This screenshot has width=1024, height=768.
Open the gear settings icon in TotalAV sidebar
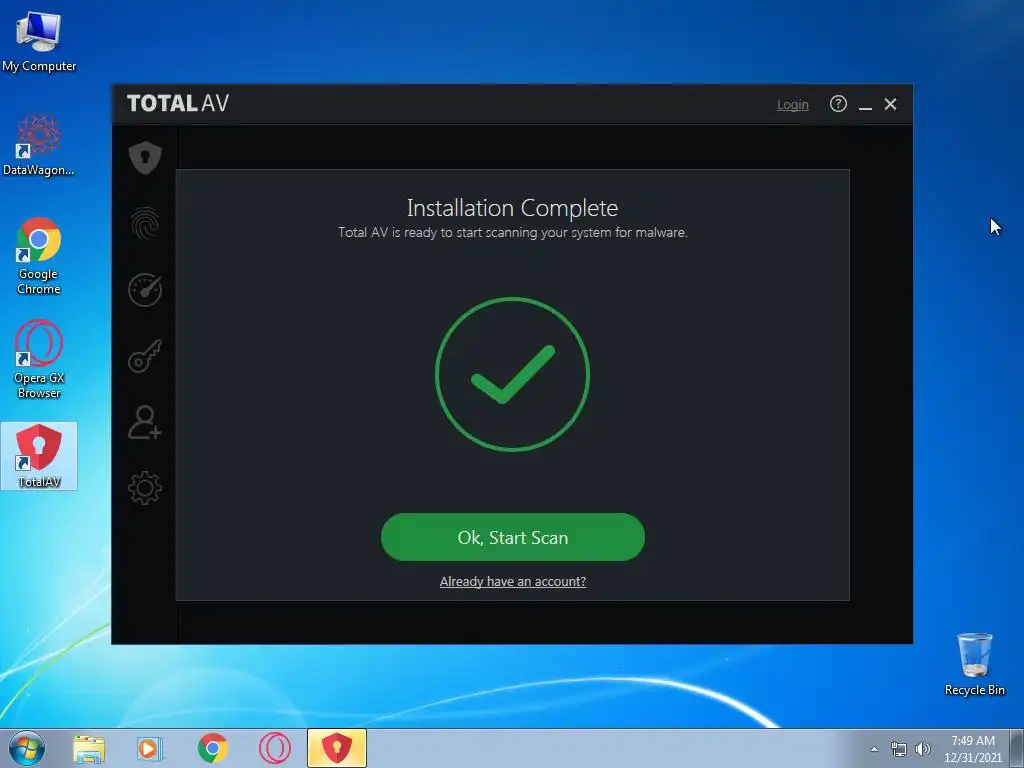click(145, 488)
